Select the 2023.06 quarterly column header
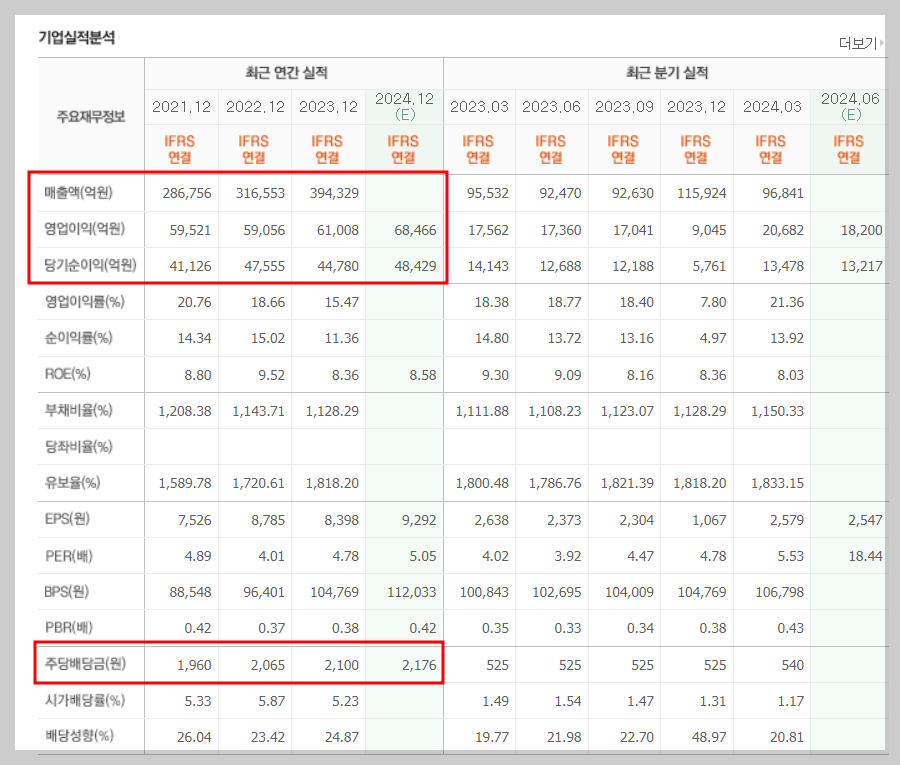900x765 pixels. [551, 107]
